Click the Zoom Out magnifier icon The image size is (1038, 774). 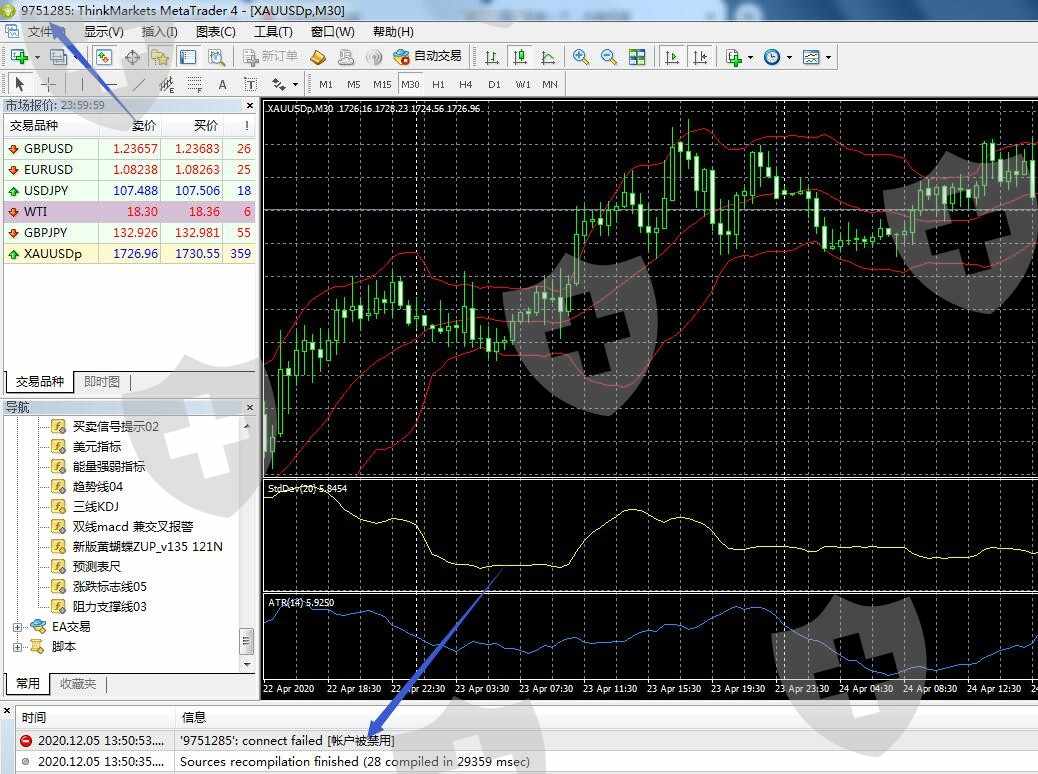coord(608,57)
